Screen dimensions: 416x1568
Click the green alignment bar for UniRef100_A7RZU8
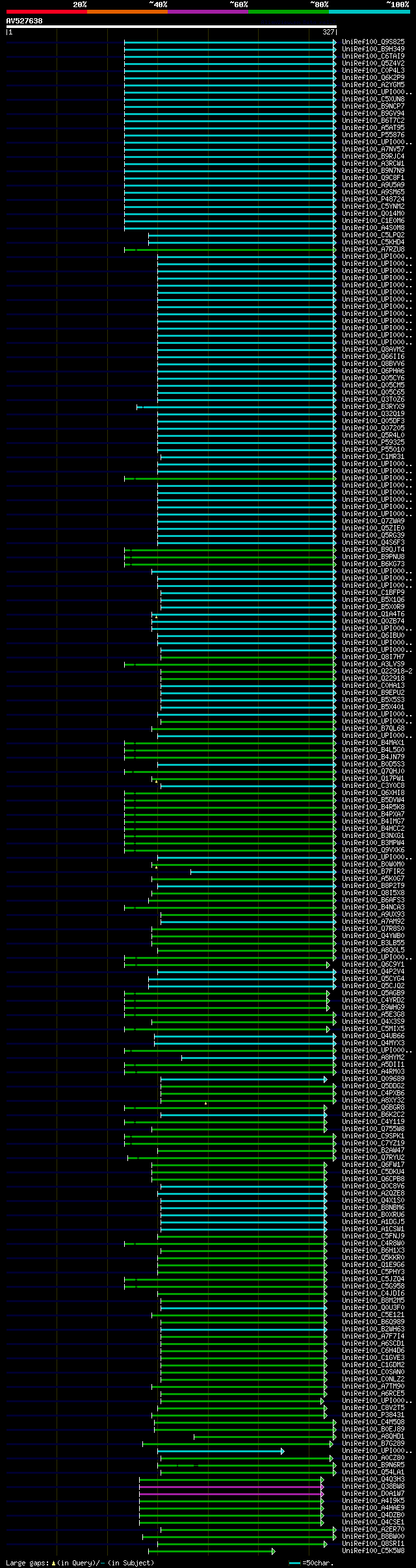click(231, 249)
